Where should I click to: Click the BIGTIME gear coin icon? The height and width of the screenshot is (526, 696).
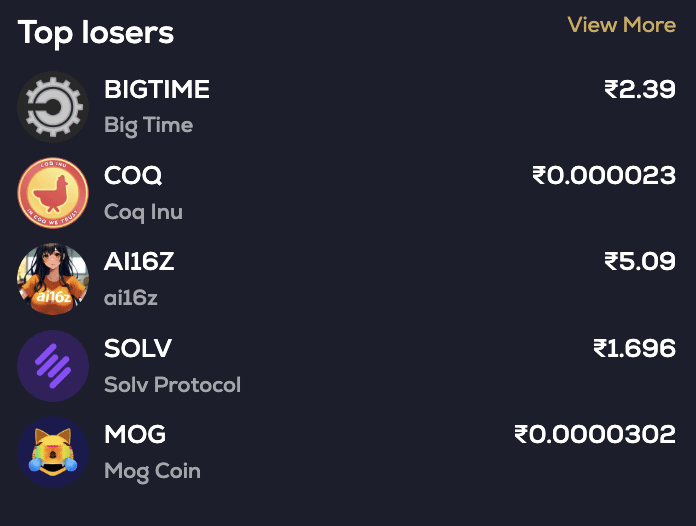[x=53, y=107]
